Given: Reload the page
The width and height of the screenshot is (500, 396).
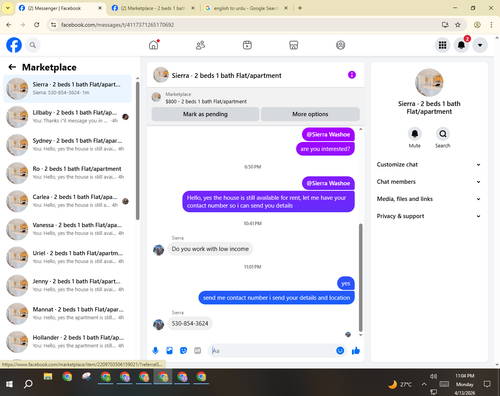Looking at the screenshot, I should pos(37,25).
